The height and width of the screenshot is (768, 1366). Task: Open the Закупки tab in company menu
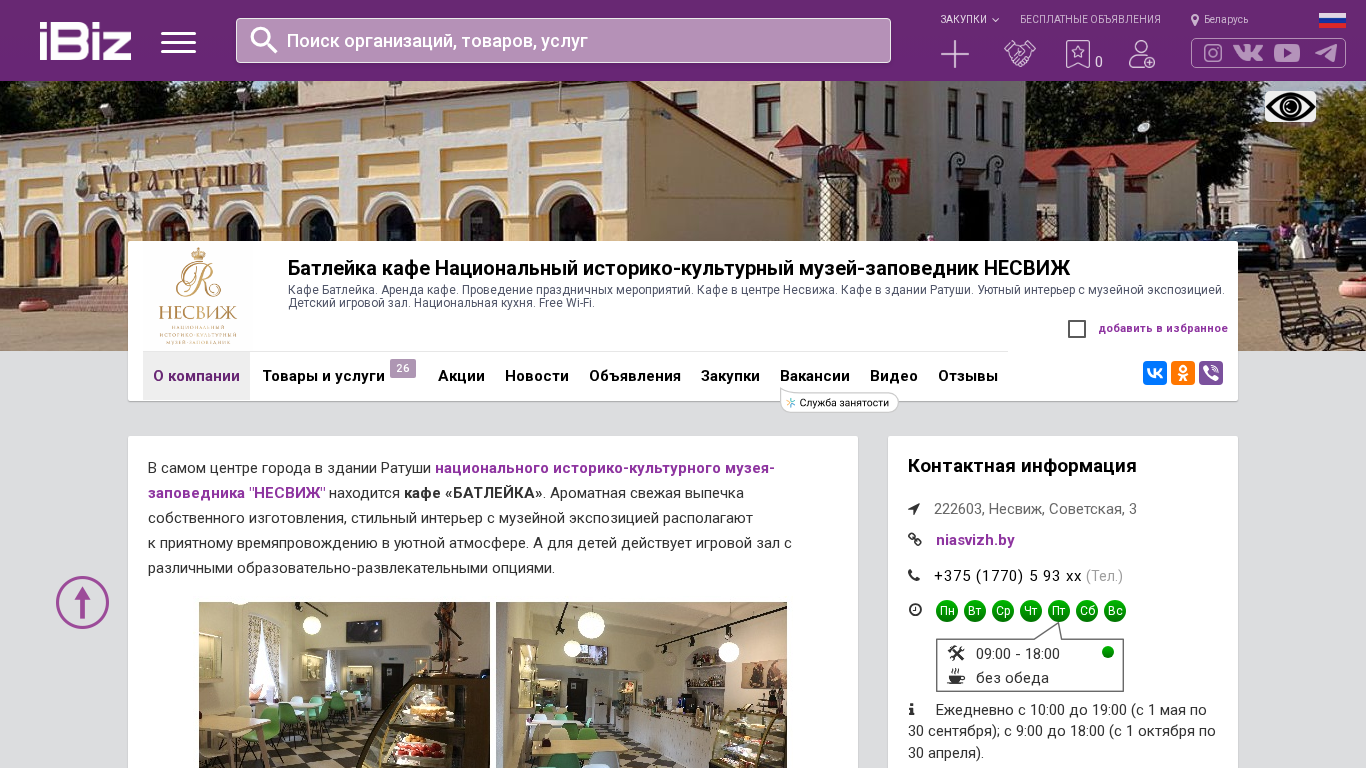(x=730, y=376)
